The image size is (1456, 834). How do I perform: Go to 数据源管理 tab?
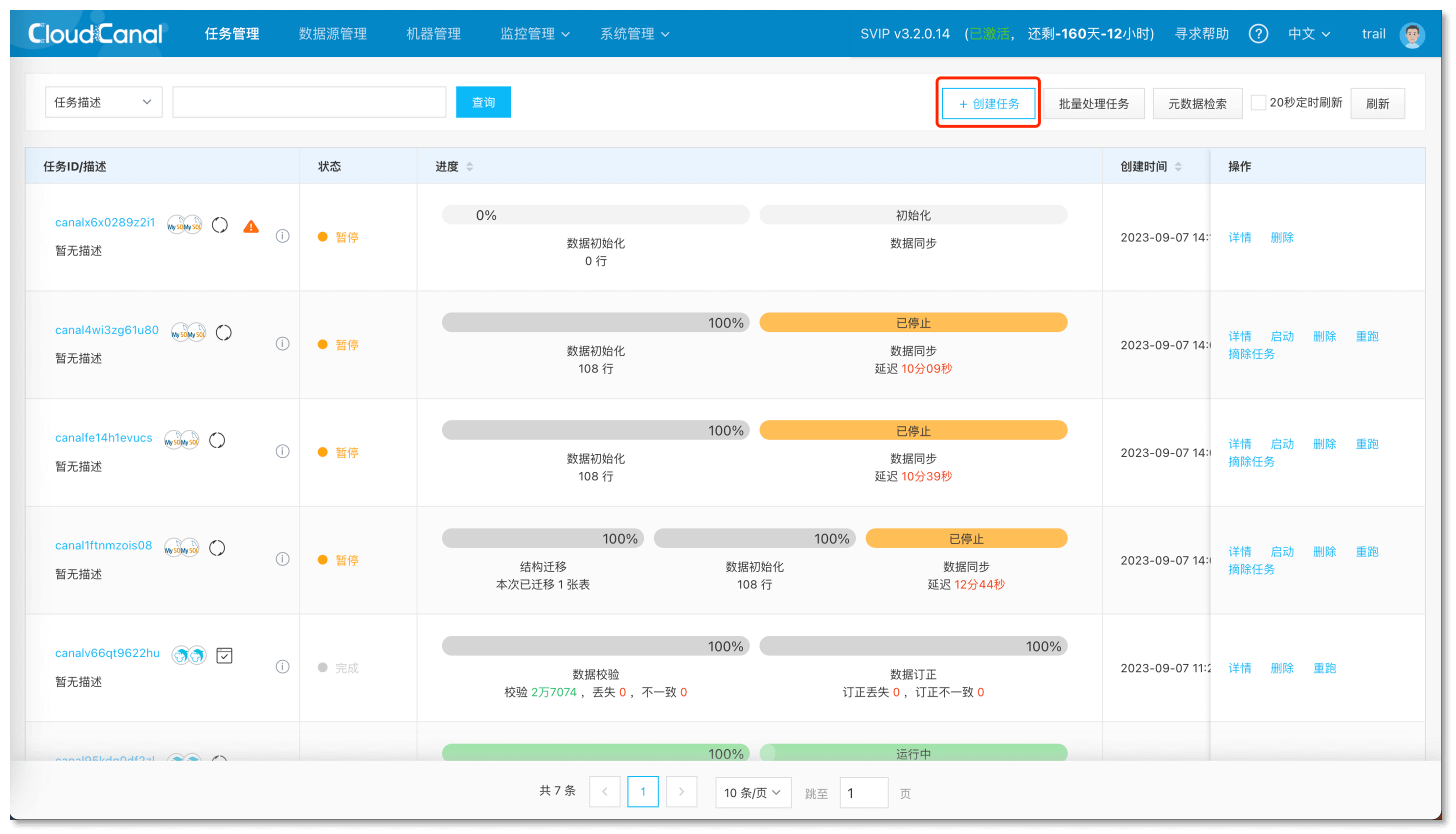tap(333, 34)
